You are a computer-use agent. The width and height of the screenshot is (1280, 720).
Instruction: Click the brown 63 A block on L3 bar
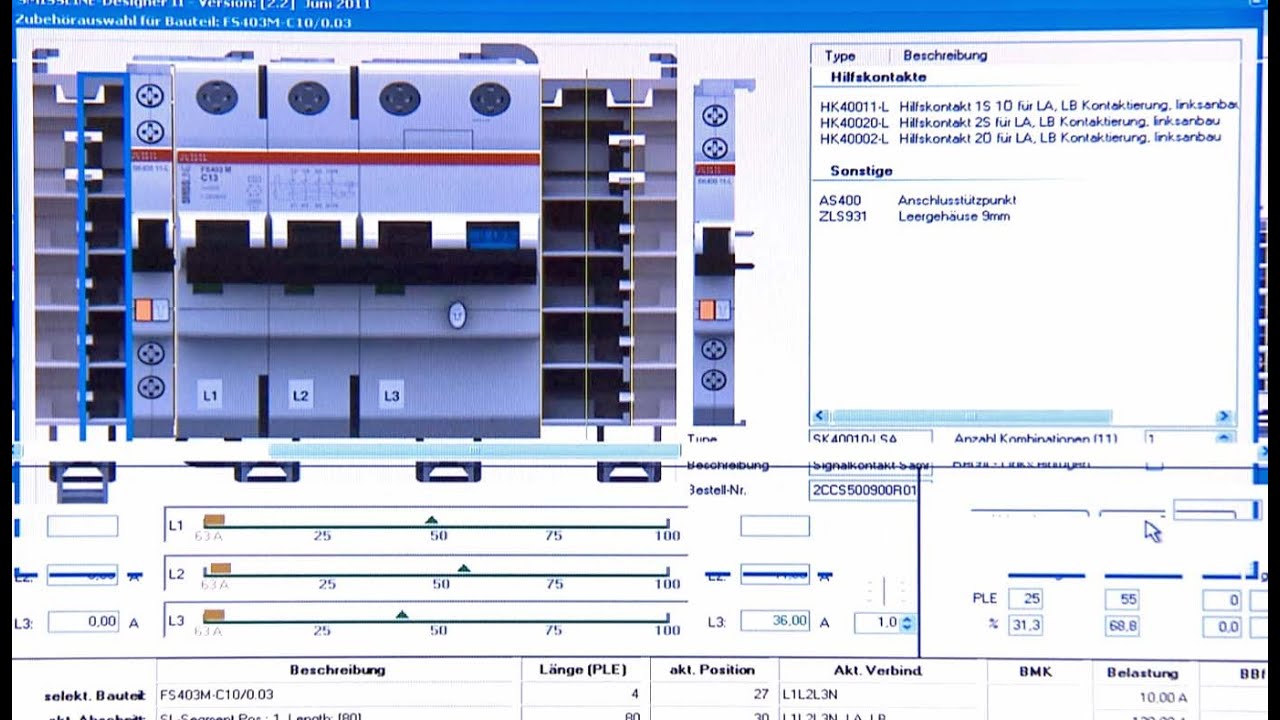tap(214, 615)
